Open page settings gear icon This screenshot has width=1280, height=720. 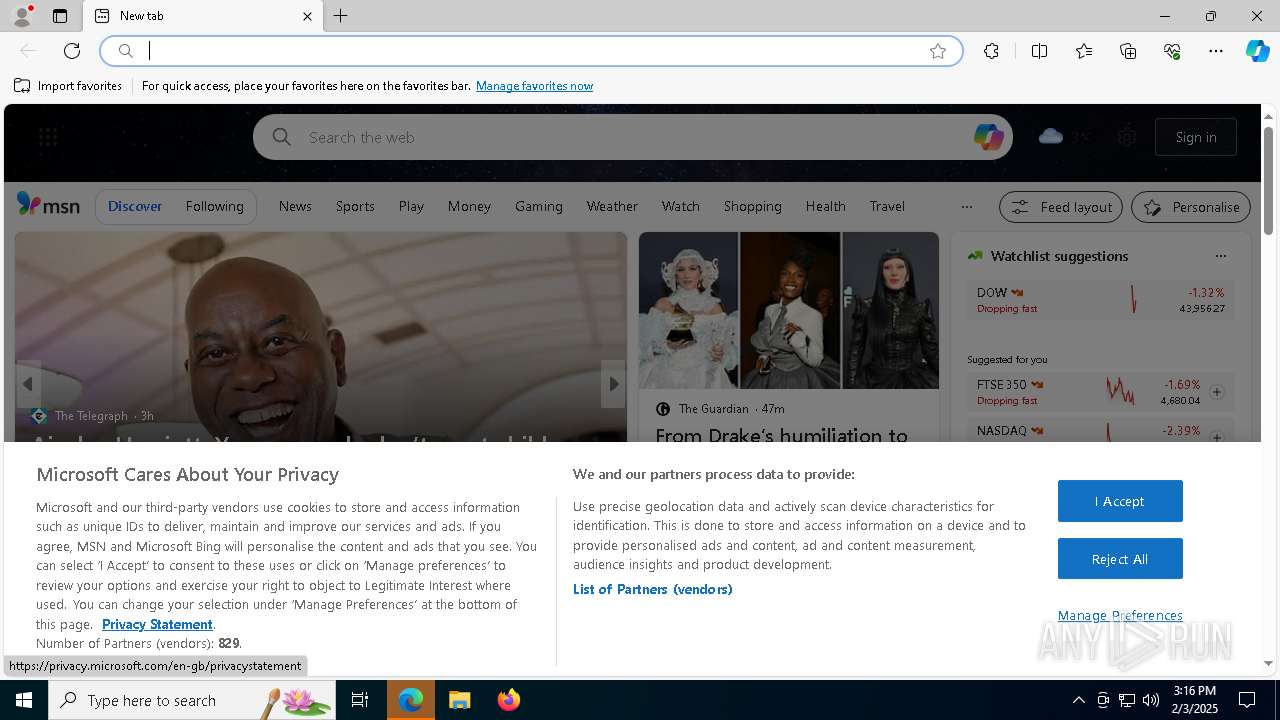click(1127, 137)
